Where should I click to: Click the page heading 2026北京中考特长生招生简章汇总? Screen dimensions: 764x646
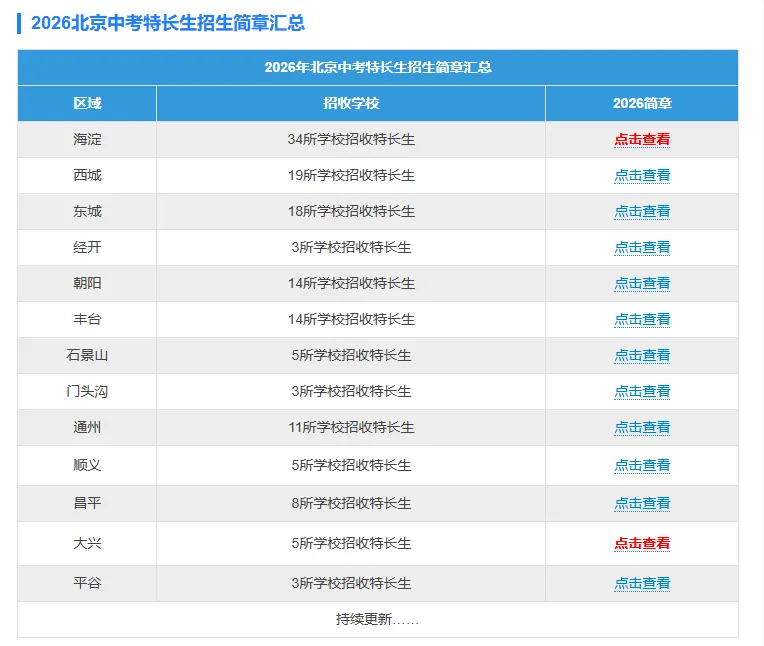coord(168,23)
